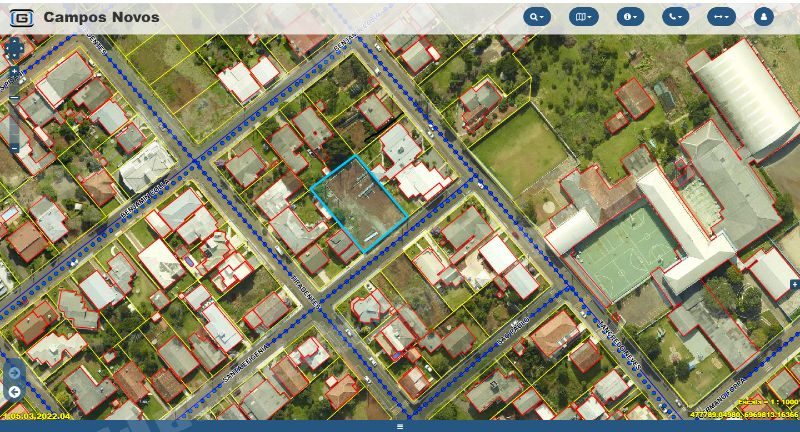
Task: Pan map down with the navigation arrow
Action: click(14, 55)
